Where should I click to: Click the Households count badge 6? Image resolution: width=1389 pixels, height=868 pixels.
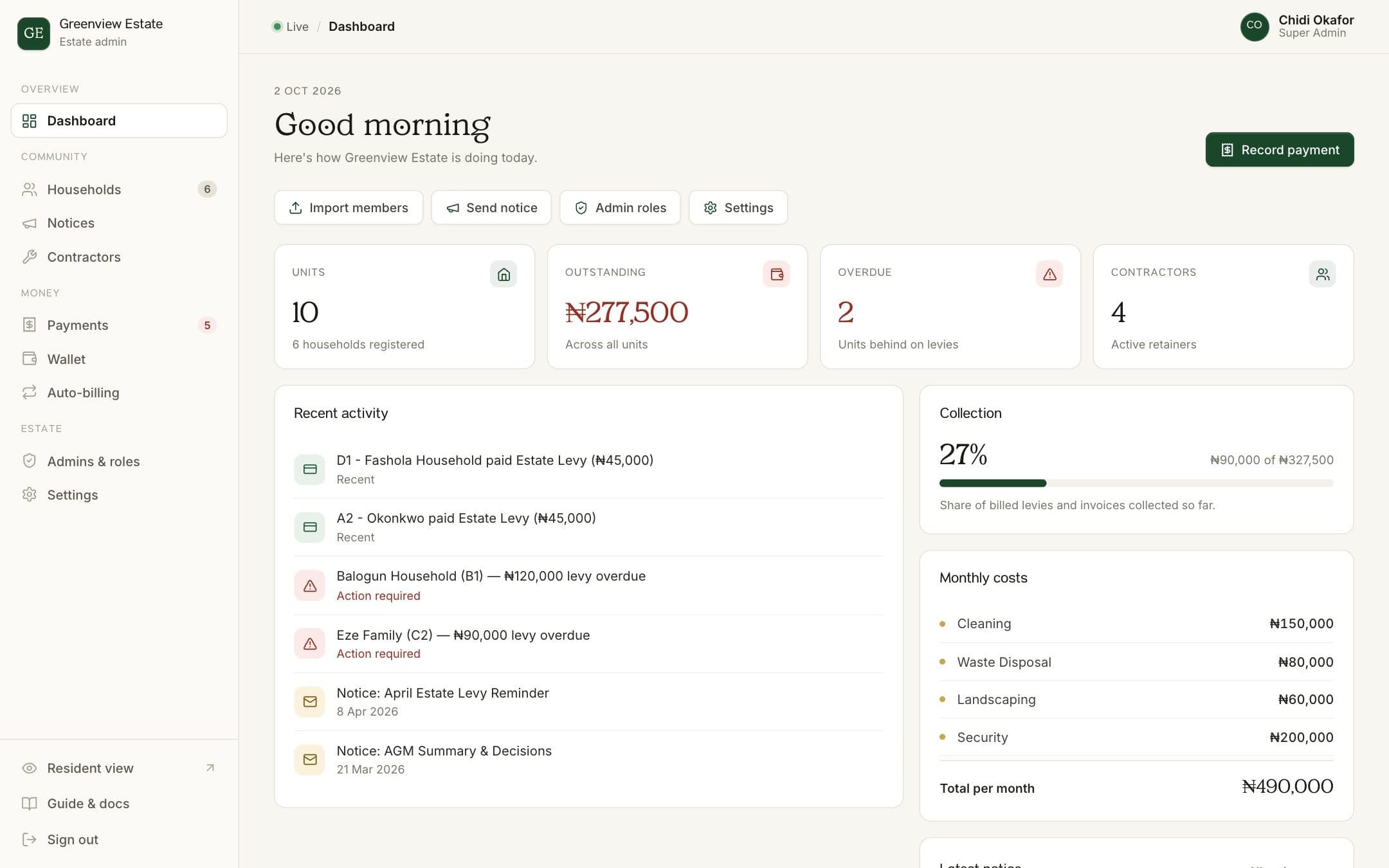207,189
